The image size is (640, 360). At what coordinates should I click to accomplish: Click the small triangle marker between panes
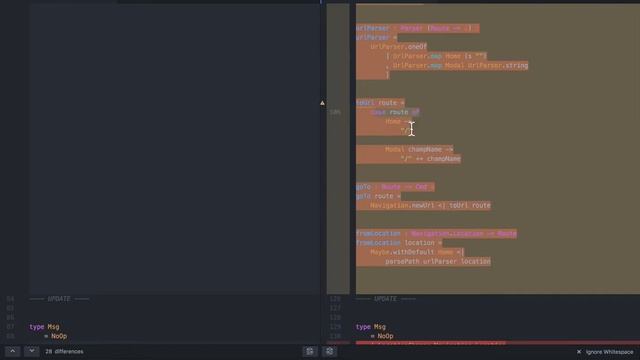[x=322, y=103]
